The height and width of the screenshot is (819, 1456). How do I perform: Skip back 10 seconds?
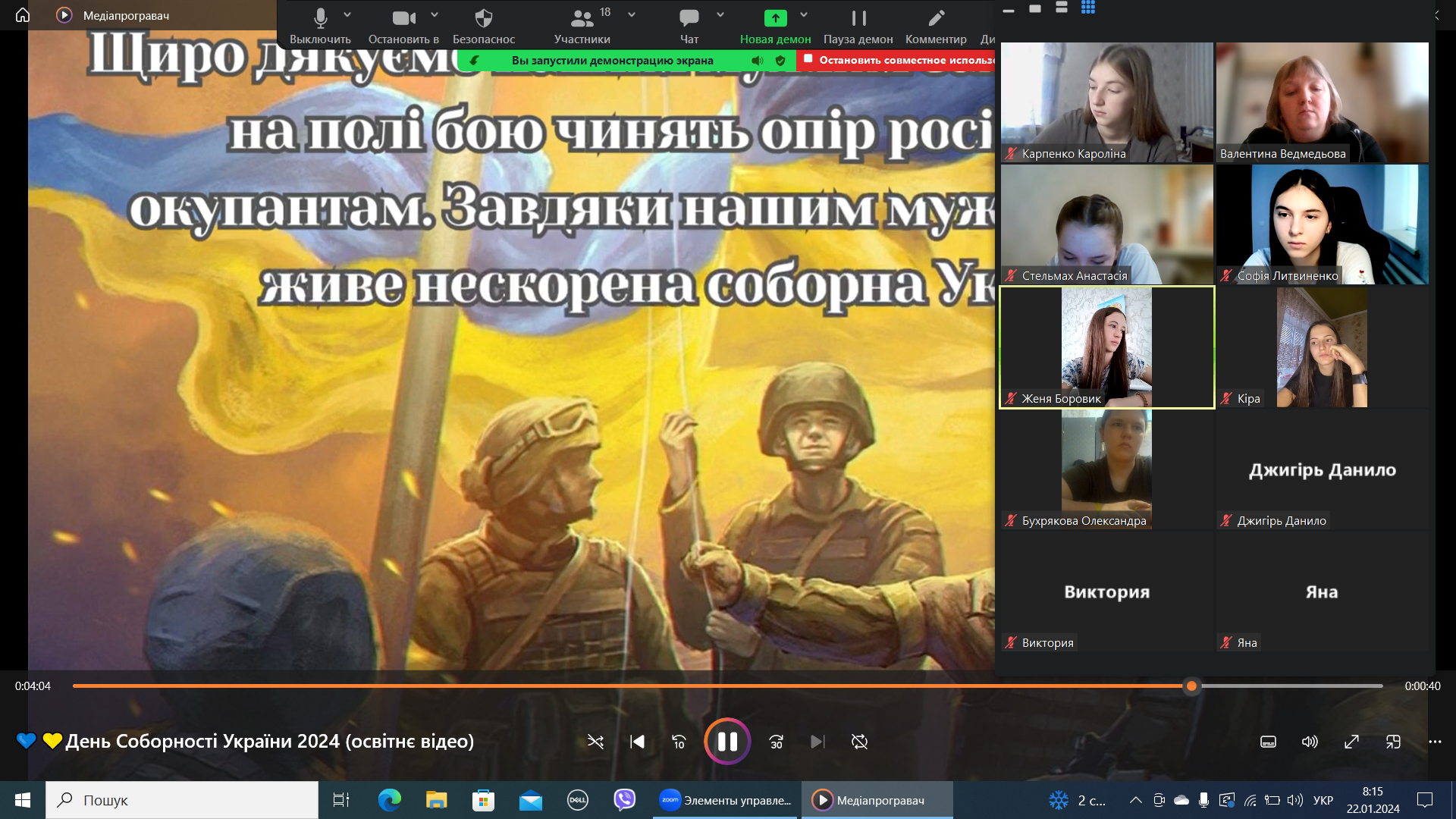(x=679, y=742)
